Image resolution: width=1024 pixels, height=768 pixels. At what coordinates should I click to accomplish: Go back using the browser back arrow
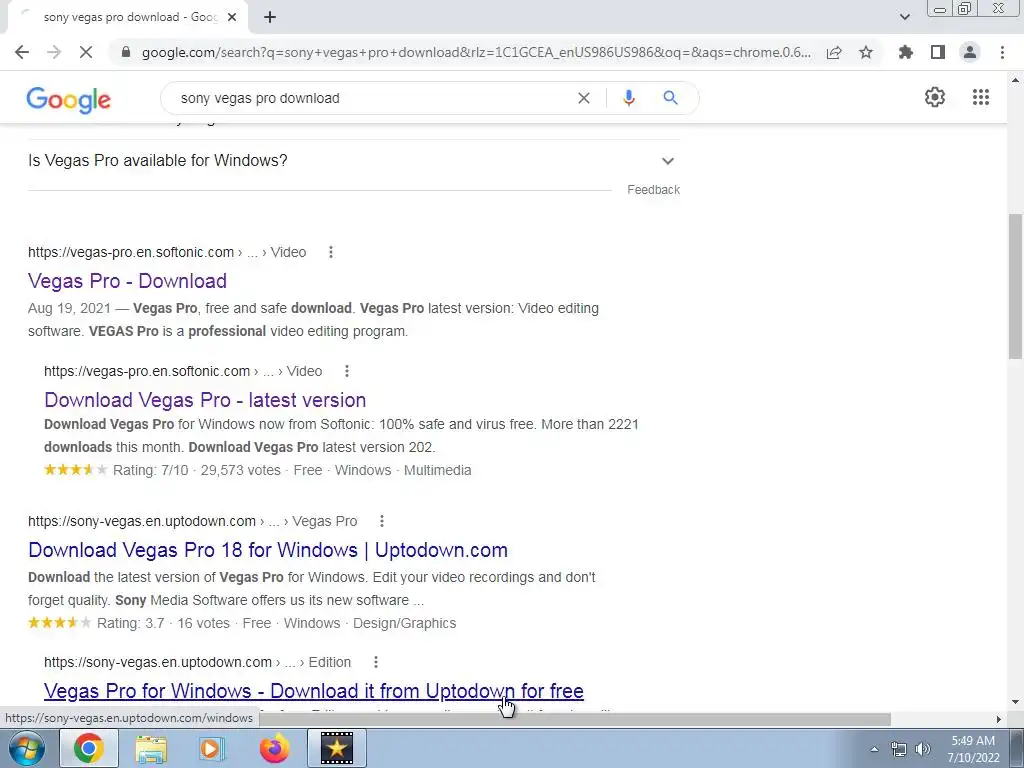point(22,52)
